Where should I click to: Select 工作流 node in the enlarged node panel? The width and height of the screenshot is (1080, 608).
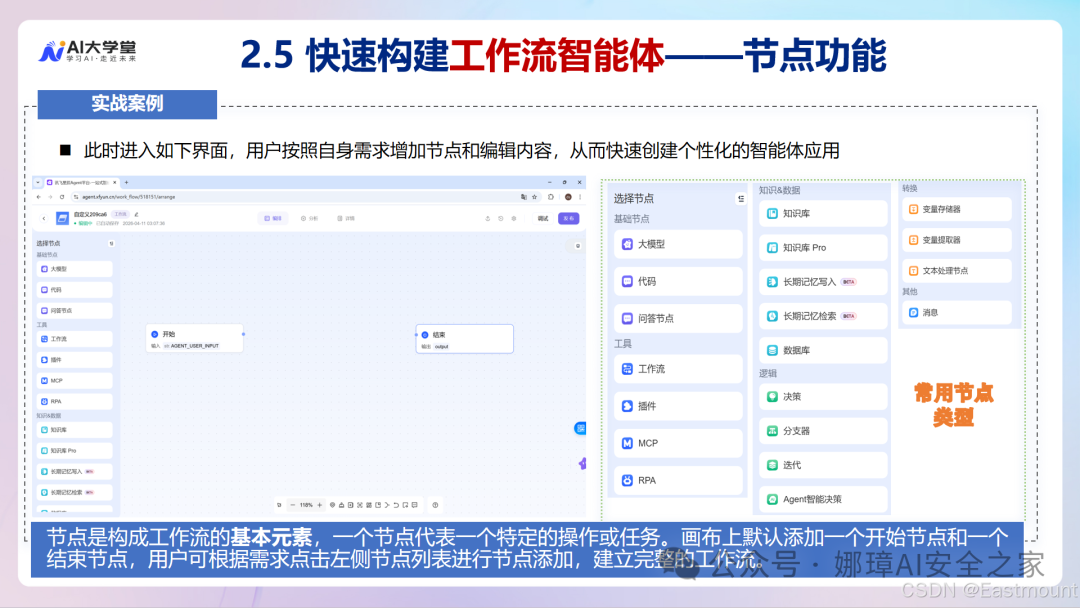(x=678, y=369)
